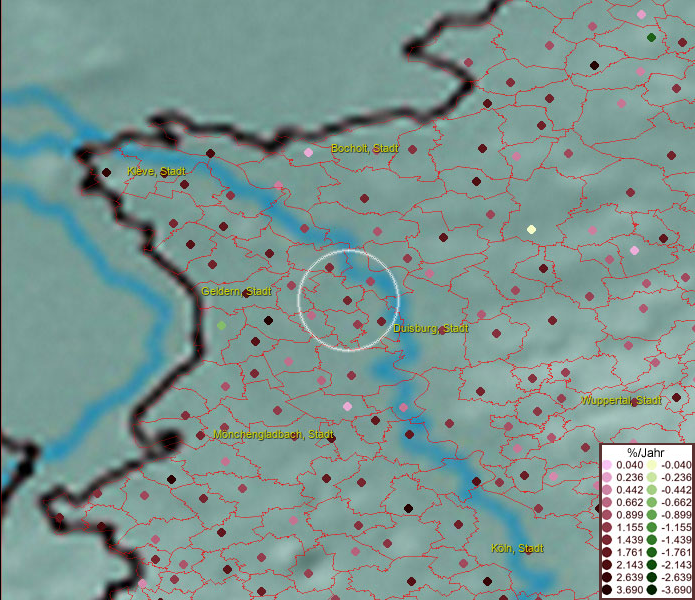Click the legend value text -1.761
The height and width of the screenshot is (600, 695).
pos(676,553)
